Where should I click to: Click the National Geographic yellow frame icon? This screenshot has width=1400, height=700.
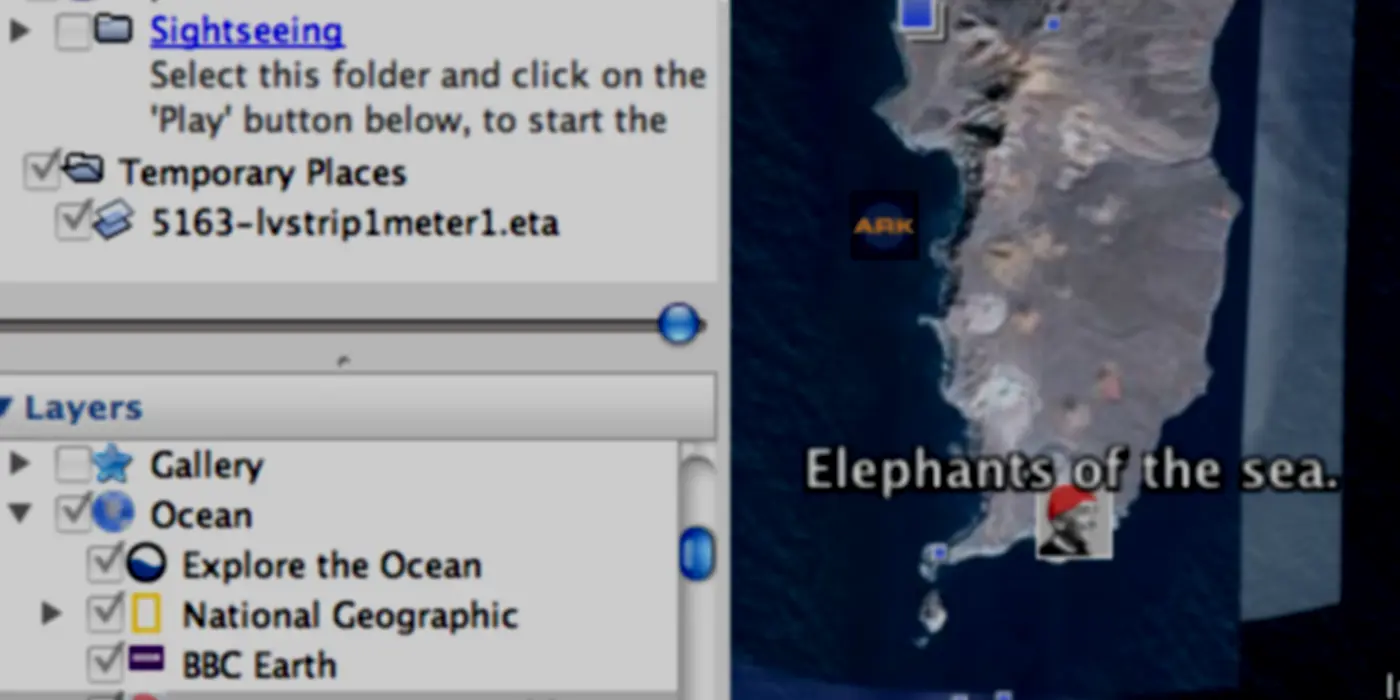tap(145, 614)
